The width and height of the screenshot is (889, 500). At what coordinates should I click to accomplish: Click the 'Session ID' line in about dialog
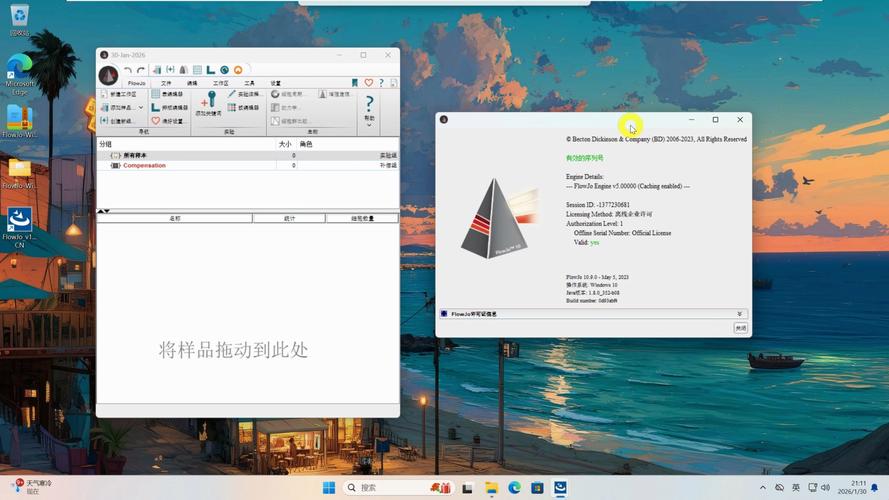(598, 205)
